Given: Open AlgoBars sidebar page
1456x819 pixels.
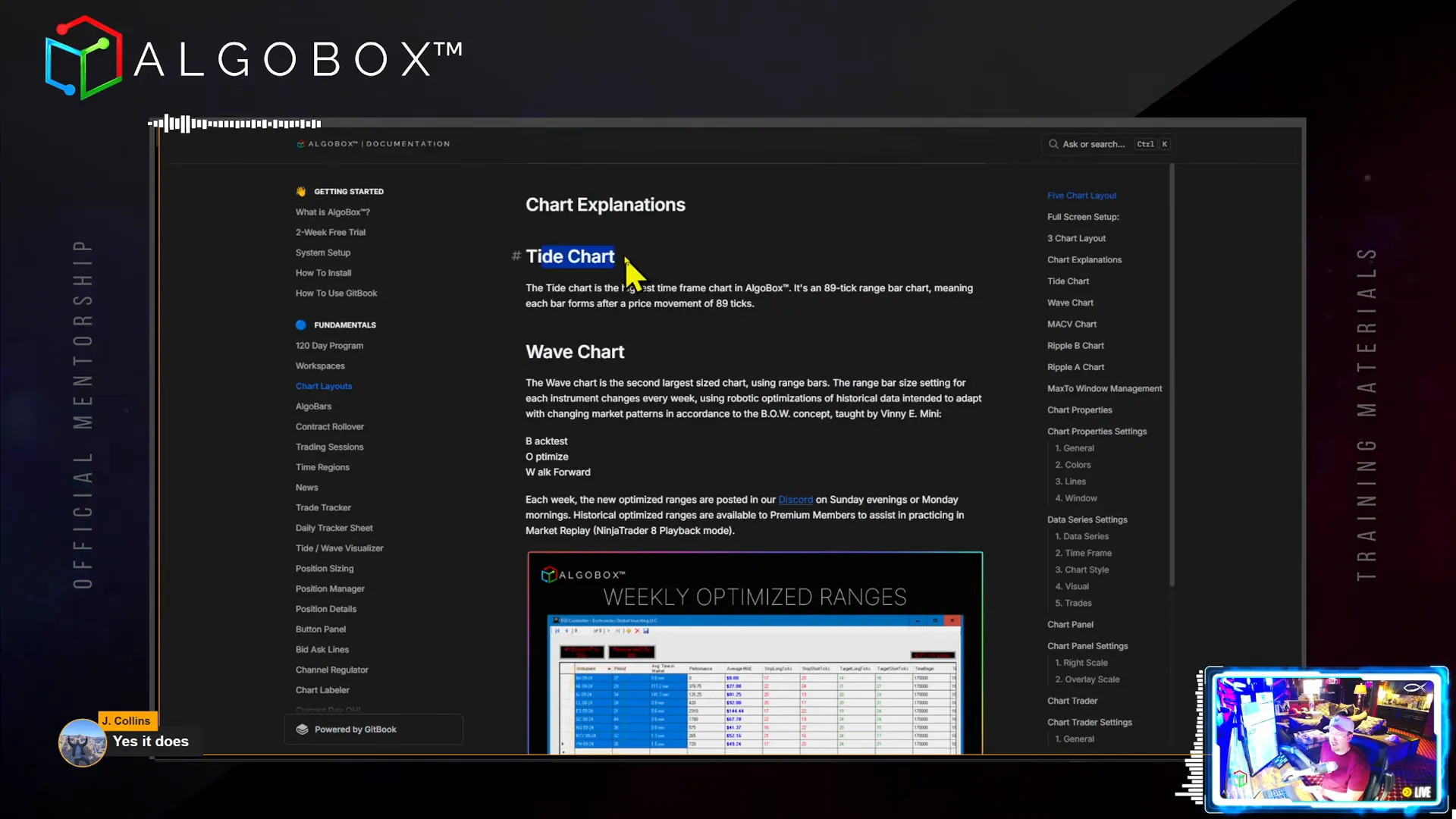Looking at the screenshot, I should click(314, 406).
